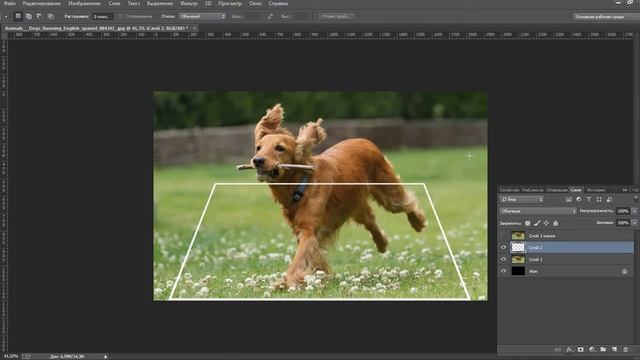Click the type layer filter icon
The height and width of the screenshot is (360, 640).
589,199
